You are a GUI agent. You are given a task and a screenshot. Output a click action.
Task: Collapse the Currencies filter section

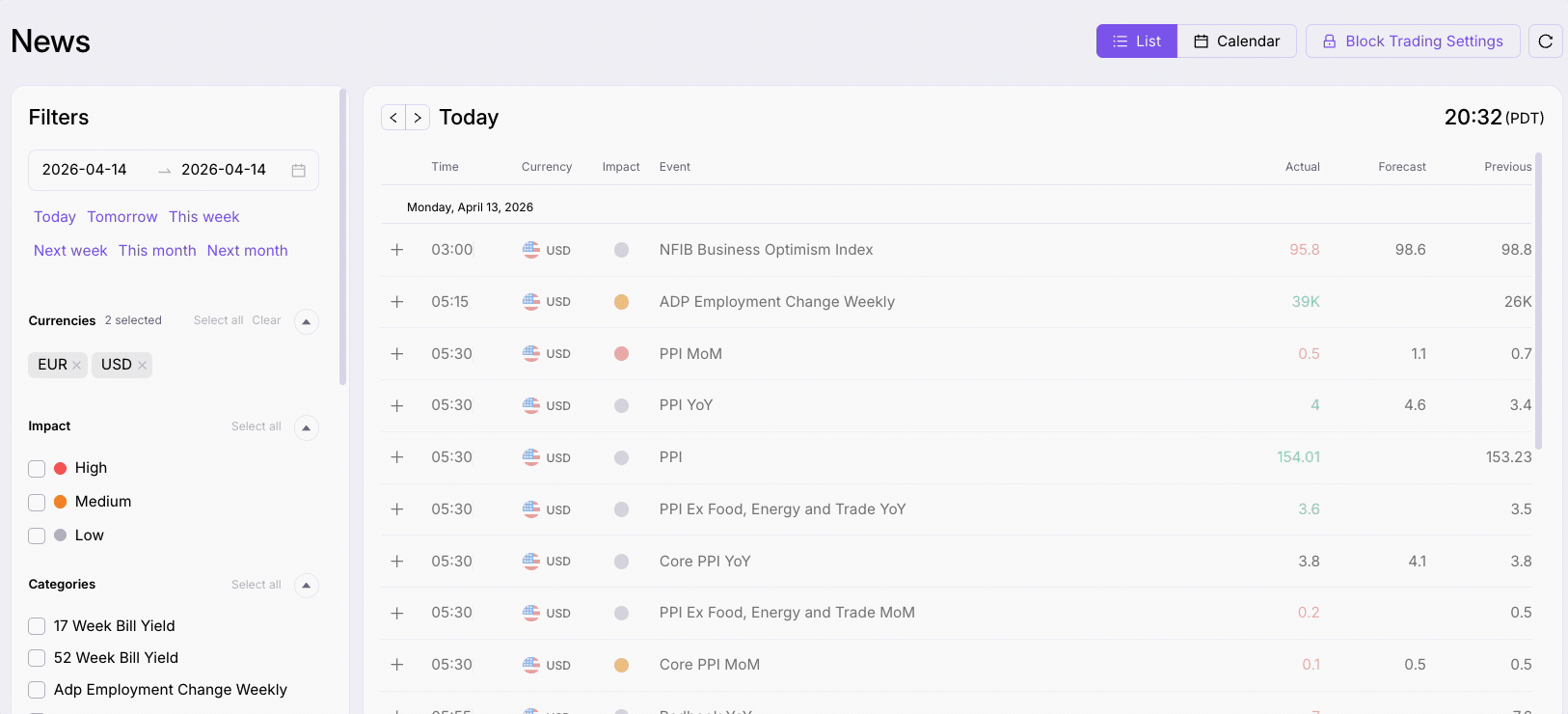pos(306,321)
